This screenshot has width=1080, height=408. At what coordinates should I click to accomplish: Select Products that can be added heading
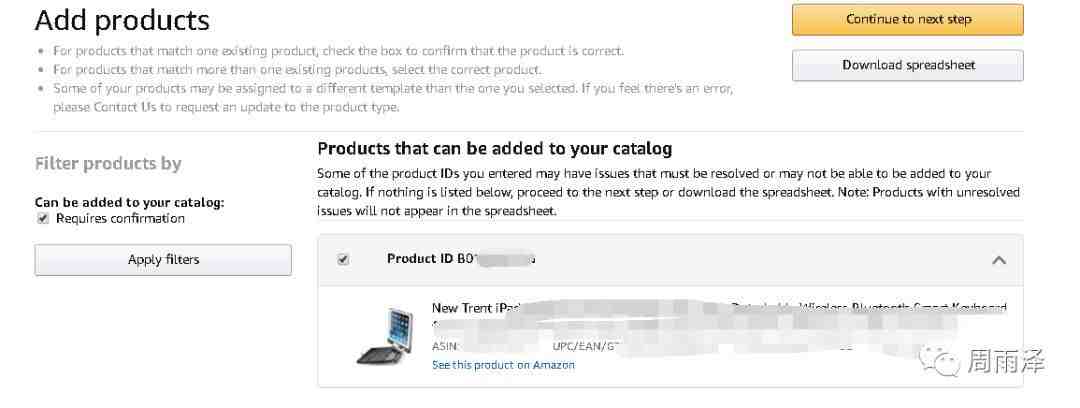495,149
